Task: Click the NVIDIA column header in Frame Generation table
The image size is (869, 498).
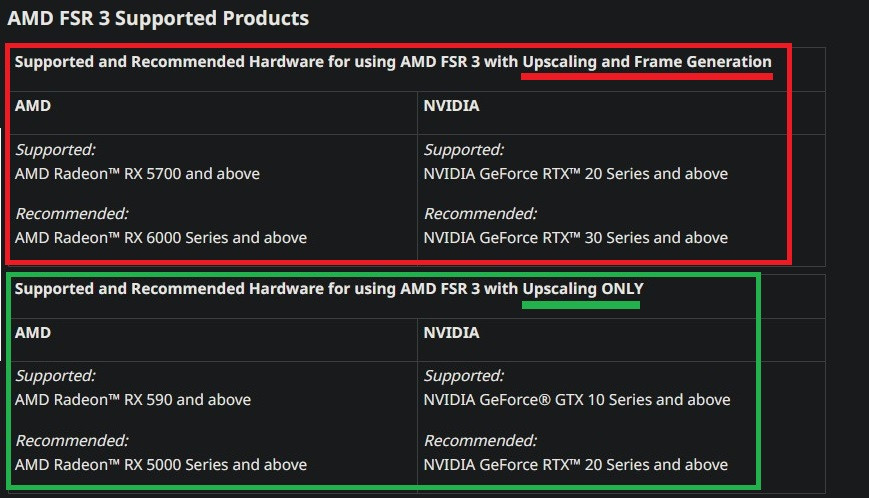Action: 451,105
